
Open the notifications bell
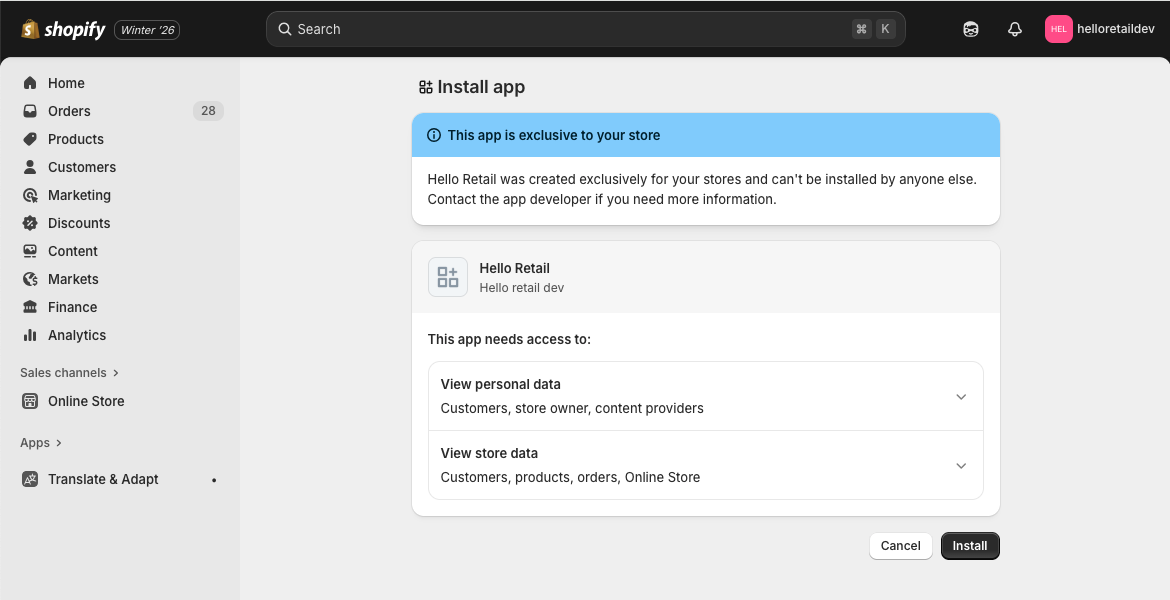coord(1014,29)
